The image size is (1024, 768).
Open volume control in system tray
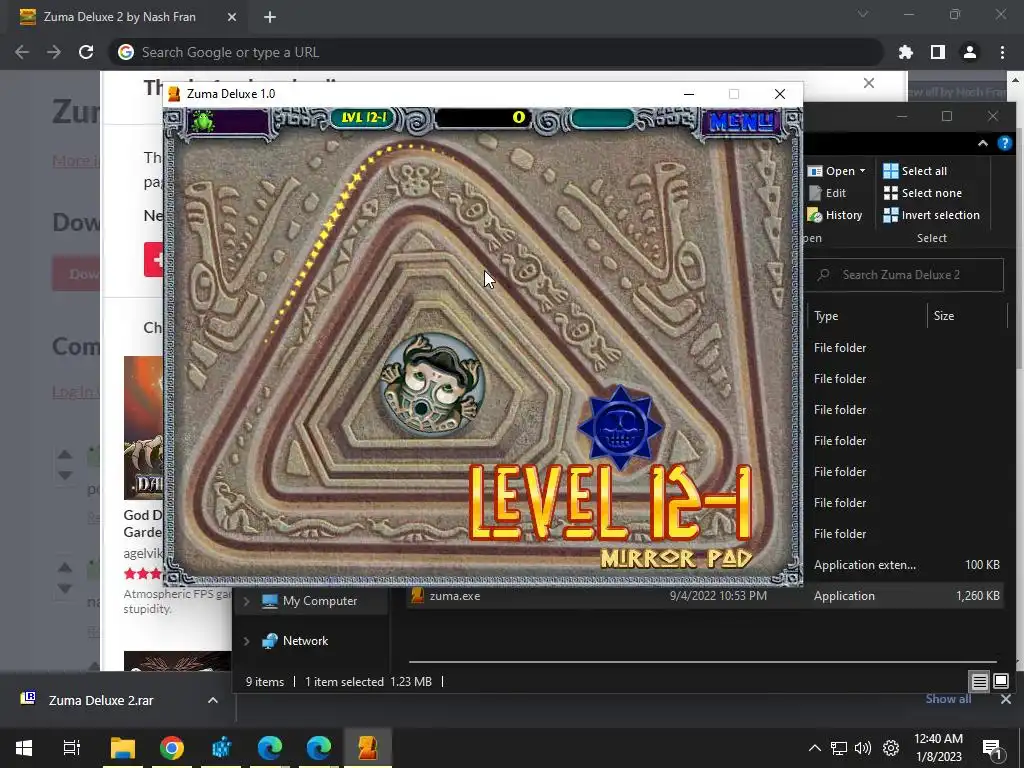point(863,748)
